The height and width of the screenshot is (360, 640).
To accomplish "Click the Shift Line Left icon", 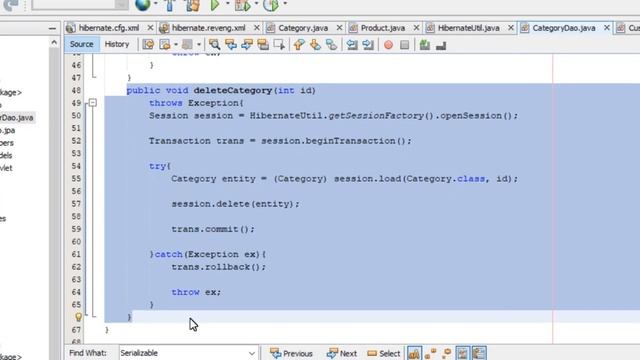I will click(352, 44).
